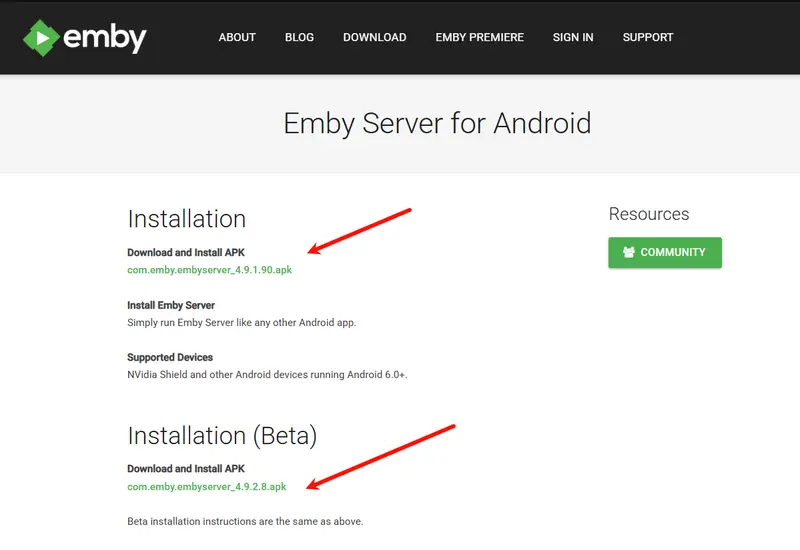Select the Installation (Beta) heading
The image size is (800, 550).
(222, 435)
